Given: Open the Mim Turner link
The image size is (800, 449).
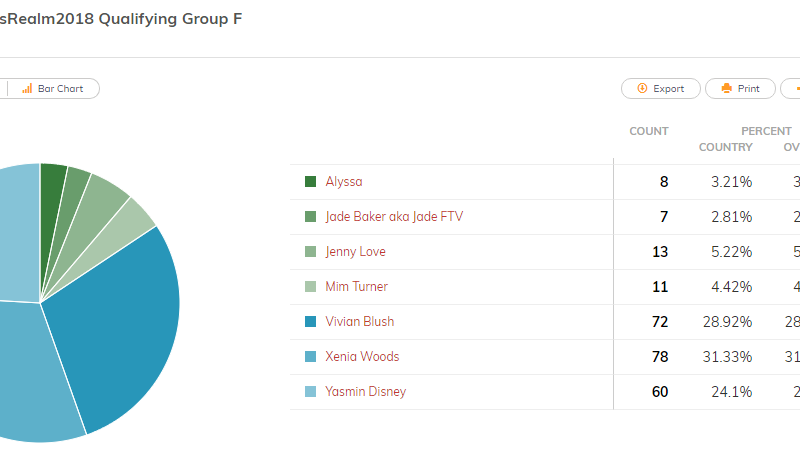Looking at the screenshot, I should click(x=357, y=287).
